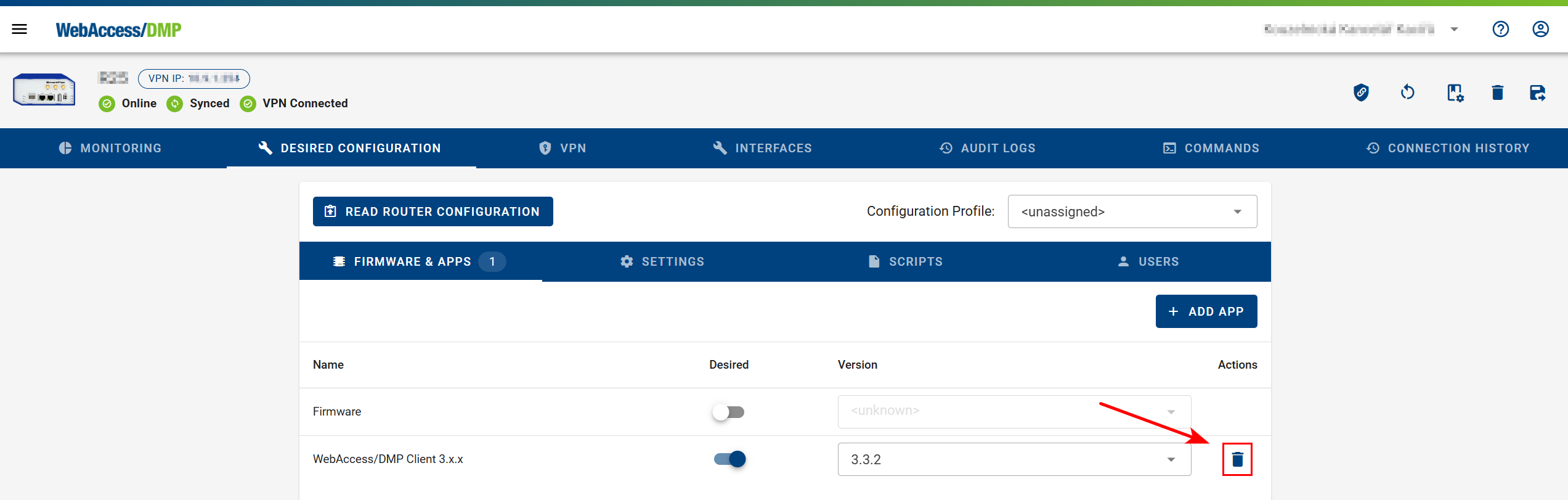The image size is (1568, 500).
Task: Open the Audit Logs tab
Action: coord(988,148)
